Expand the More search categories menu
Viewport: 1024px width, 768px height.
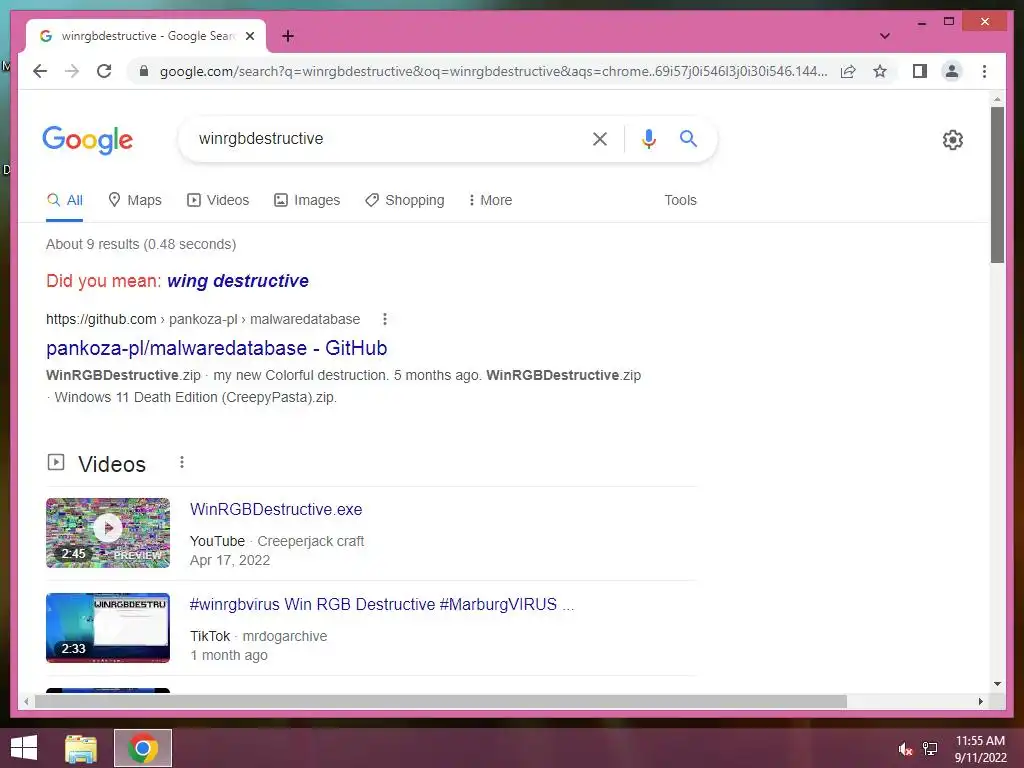pyautogui.click(x=490, y=200)
